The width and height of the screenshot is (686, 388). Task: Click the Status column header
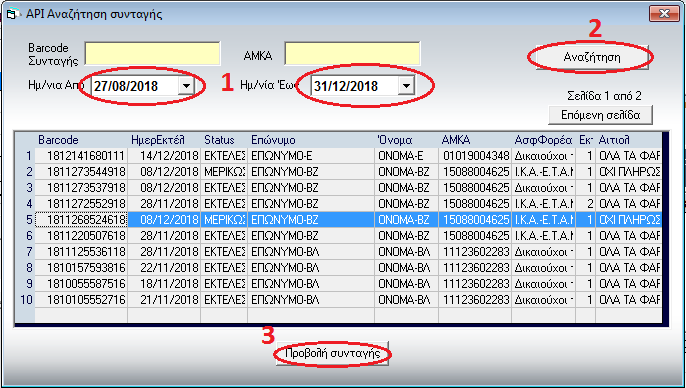tap(224, 140)
